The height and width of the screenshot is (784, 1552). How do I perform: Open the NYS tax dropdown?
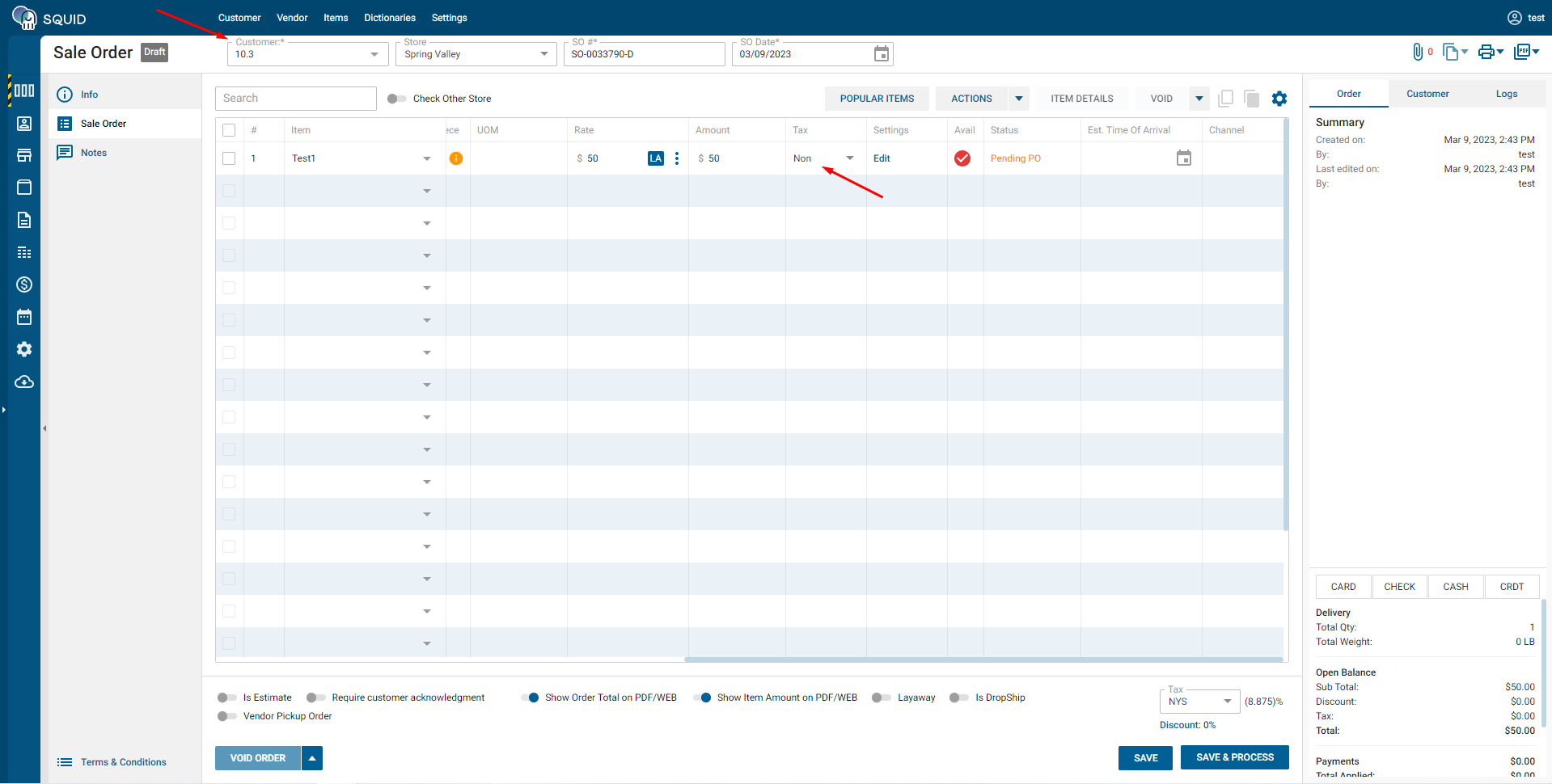[x=1227, y=702]
